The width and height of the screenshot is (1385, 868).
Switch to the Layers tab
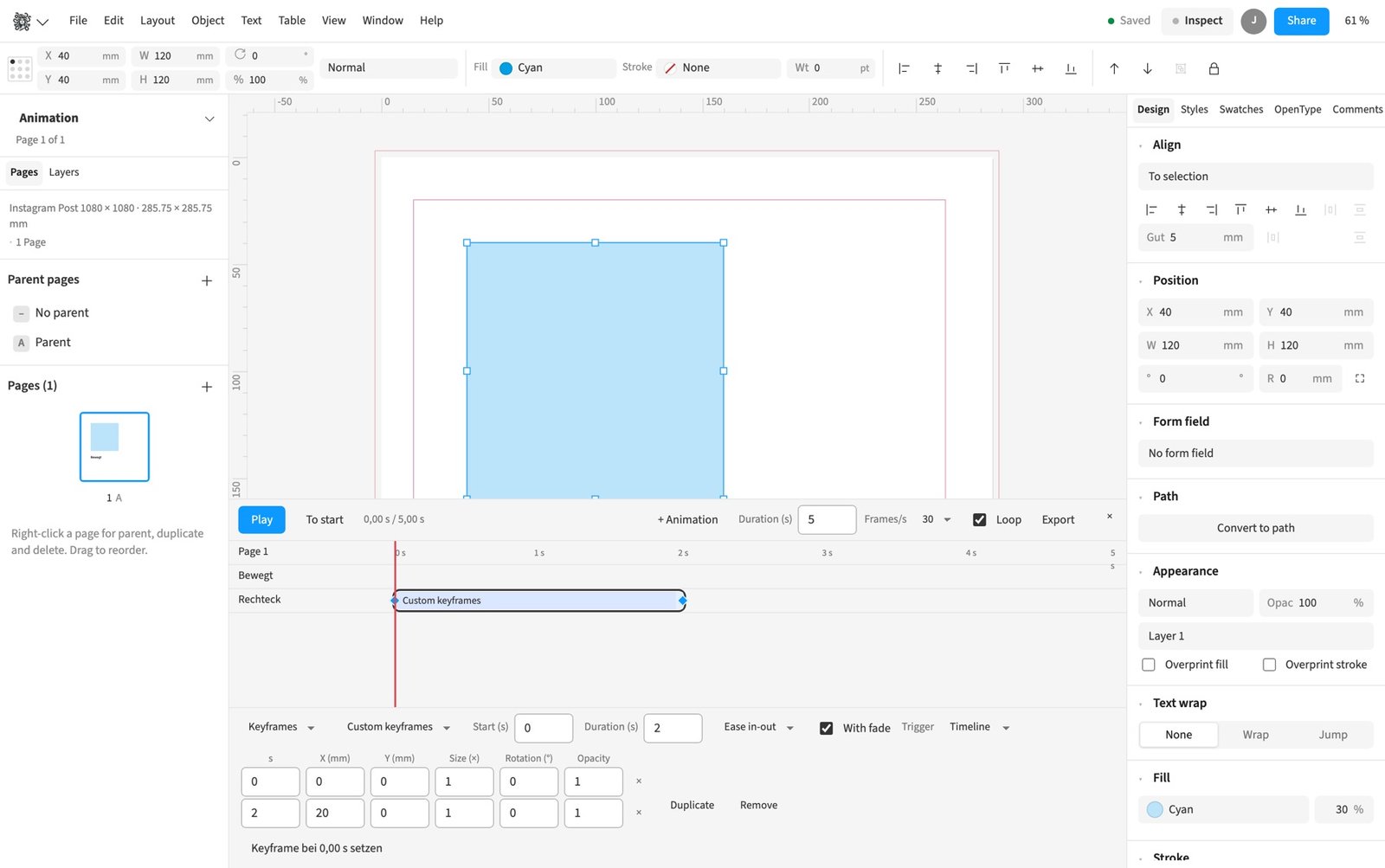[x=64, y=172]
